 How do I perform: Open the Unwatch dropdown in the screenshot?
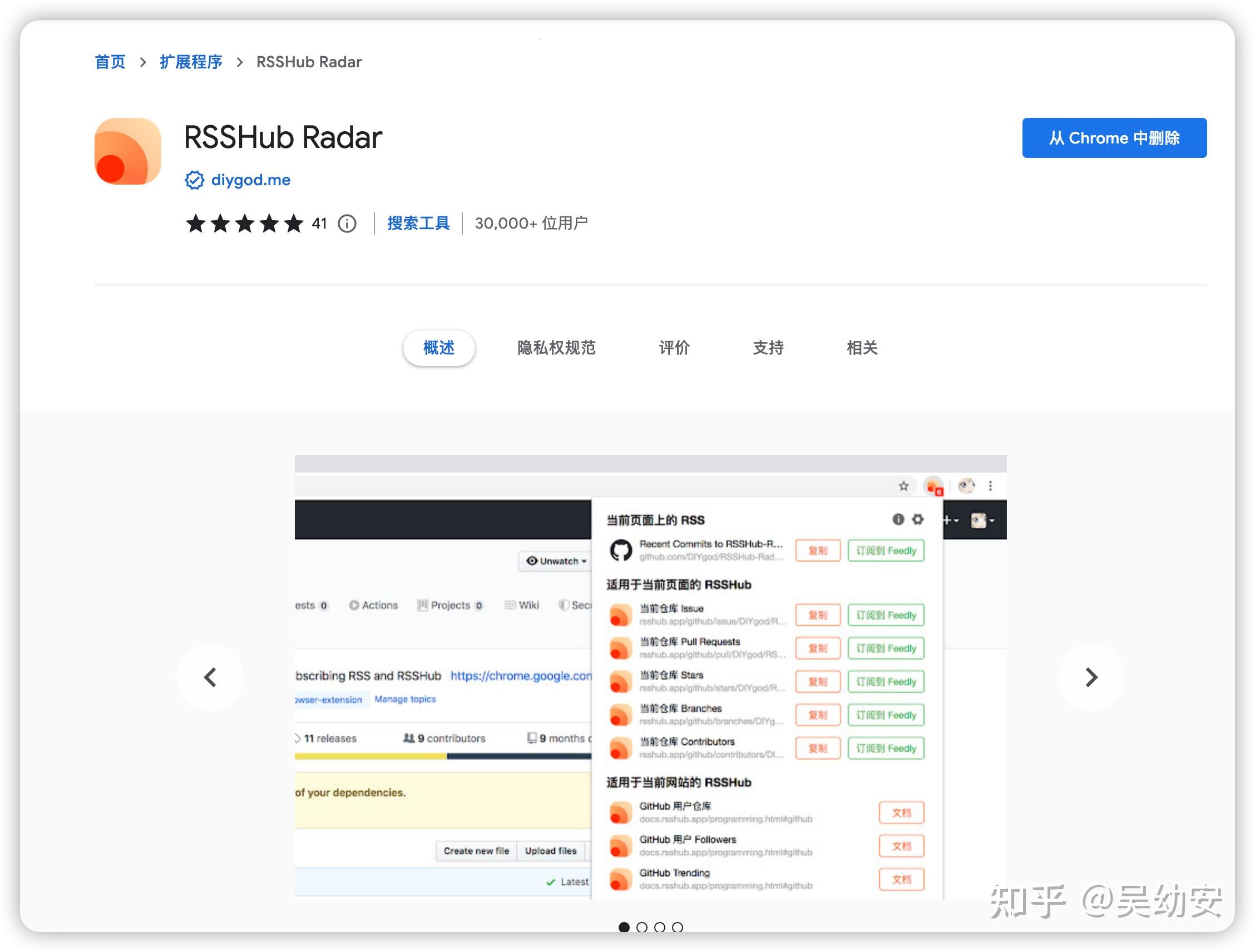[x=555, y=561]
